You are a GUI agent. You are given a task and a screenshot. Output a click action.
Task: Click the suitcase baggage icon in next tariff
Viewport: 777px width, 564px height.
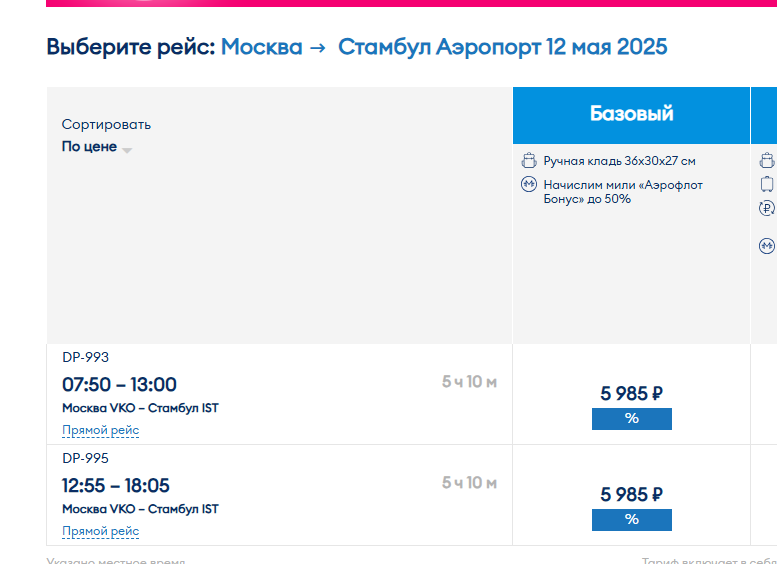click(767, 184)
